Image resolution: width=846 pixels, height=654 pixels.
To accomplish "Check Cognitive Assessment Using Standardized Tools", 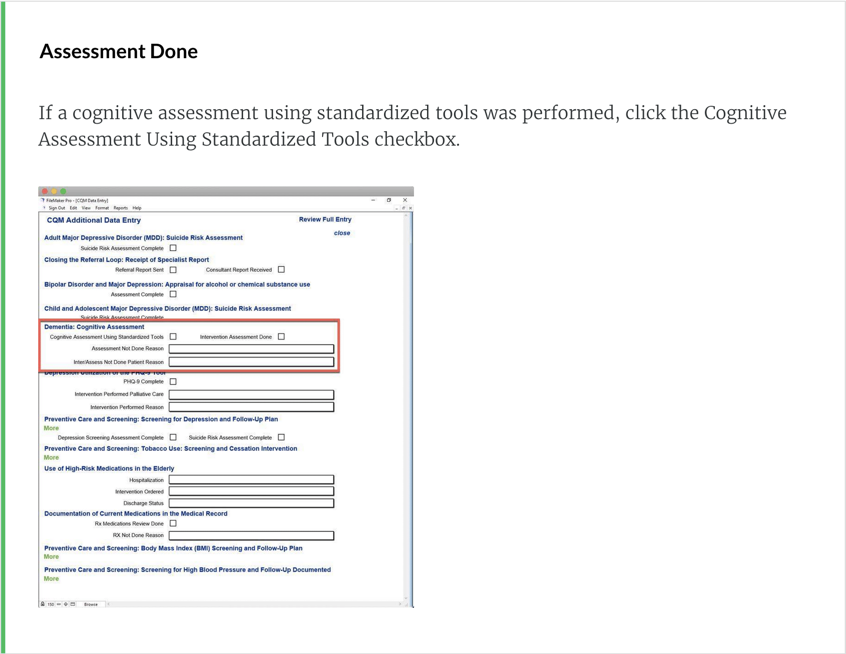I will pyautogui.click(x=173, y=337).
